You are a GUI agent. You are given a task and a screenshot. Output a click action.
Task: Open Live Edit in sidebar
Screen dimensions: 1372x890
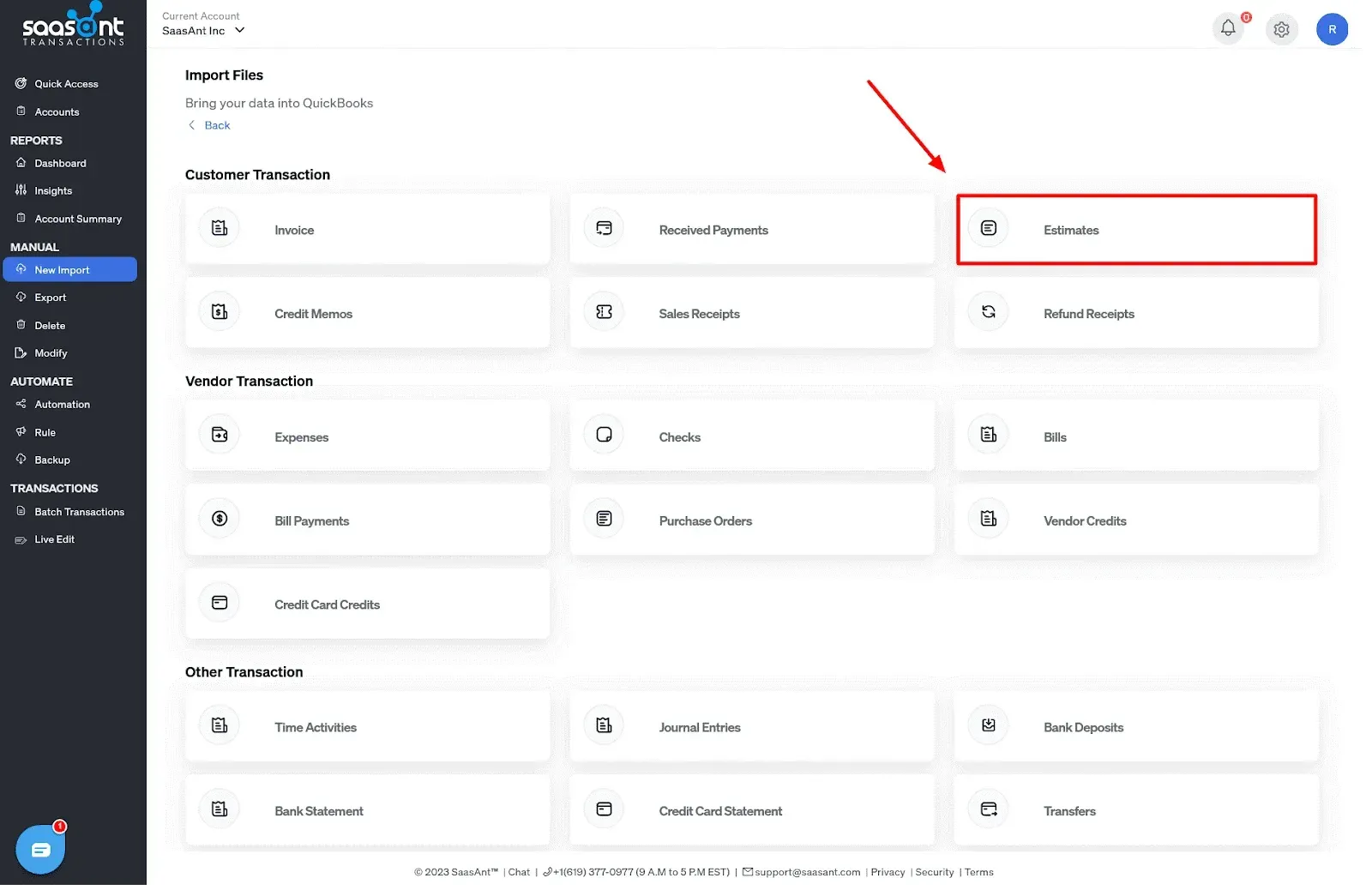[54, 539]
